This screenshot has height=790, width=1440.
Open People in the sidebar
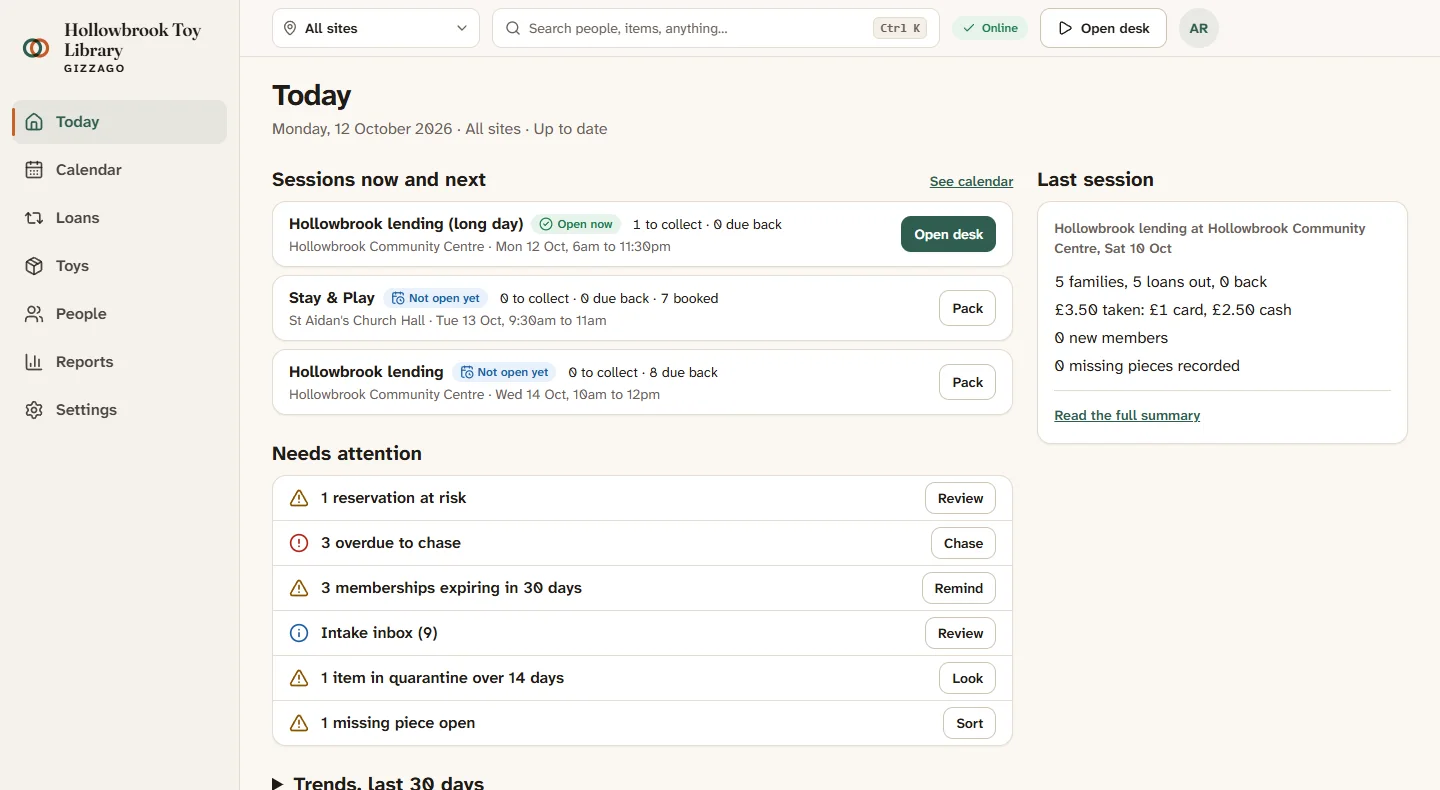119,314
